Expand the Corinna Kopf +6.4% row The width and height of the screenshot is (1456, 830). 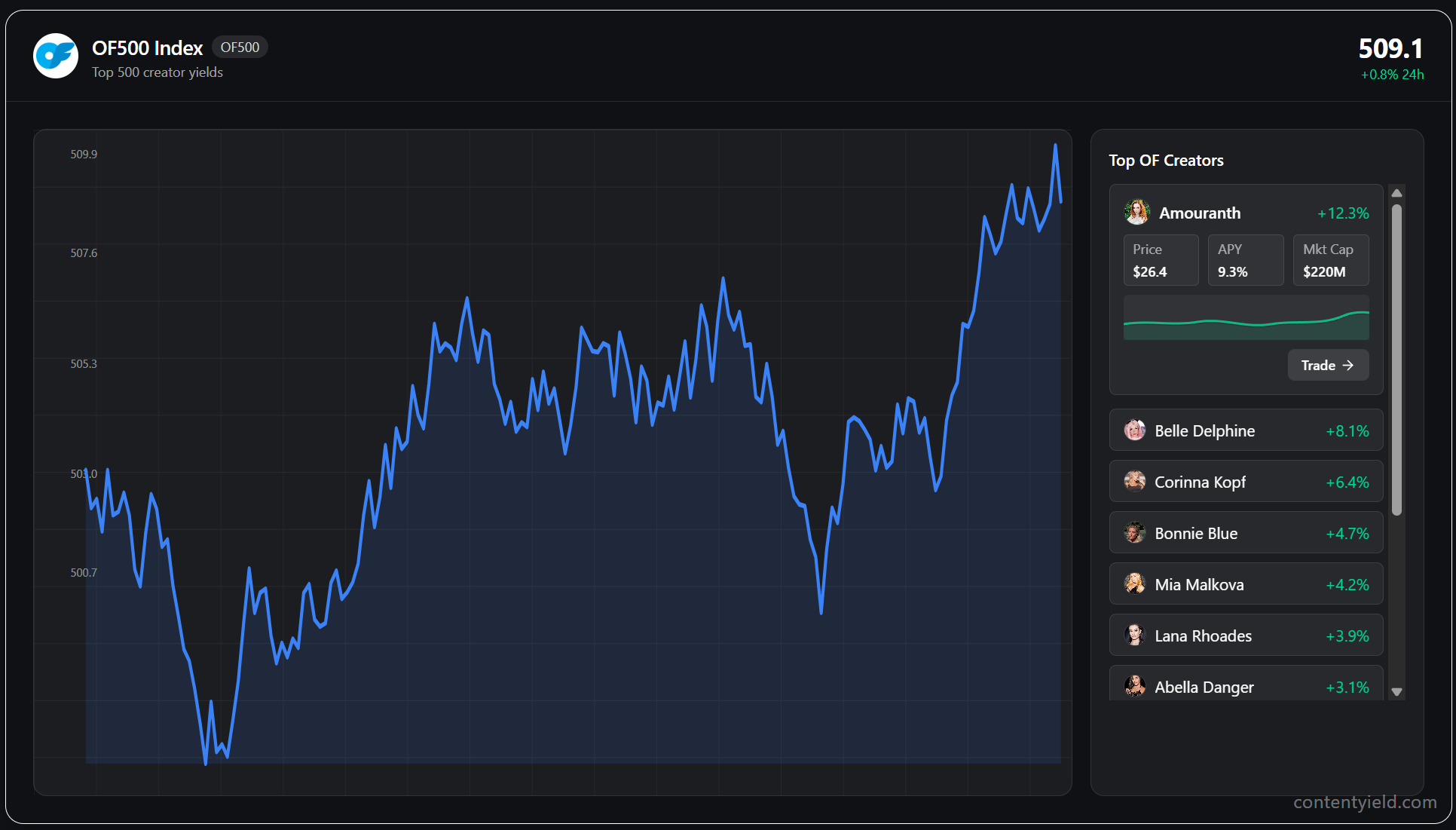pyautogui.click(x=1246, y=482)
